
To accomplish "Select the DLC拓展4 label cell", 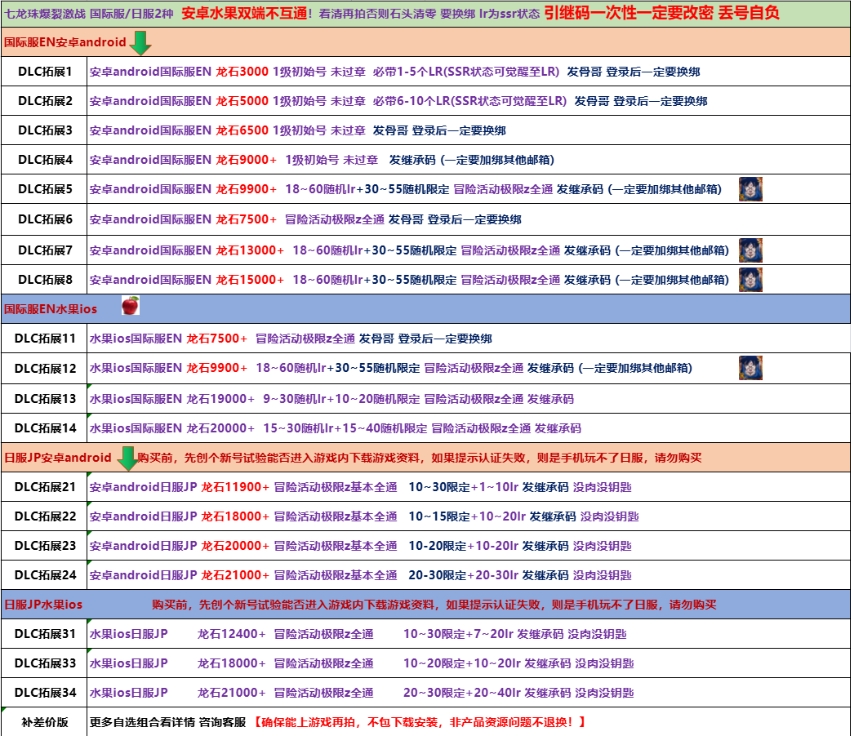I will (44, 160).
